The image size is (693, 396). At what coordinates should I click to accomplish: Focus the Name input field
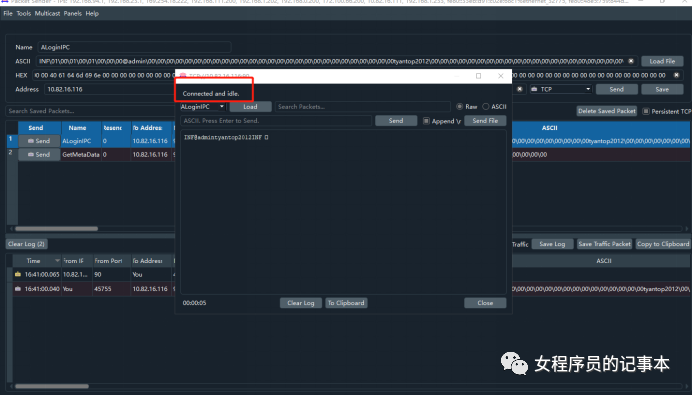pos(134,47)
